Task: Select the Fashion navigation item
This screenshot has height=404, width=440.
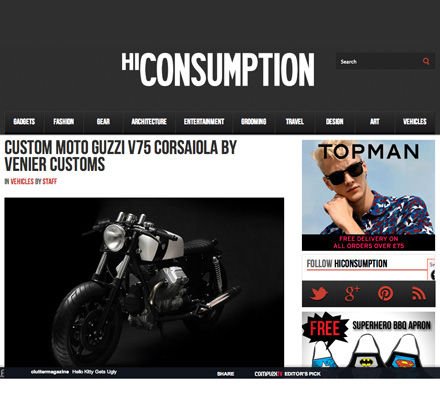Action: point(64,121)
